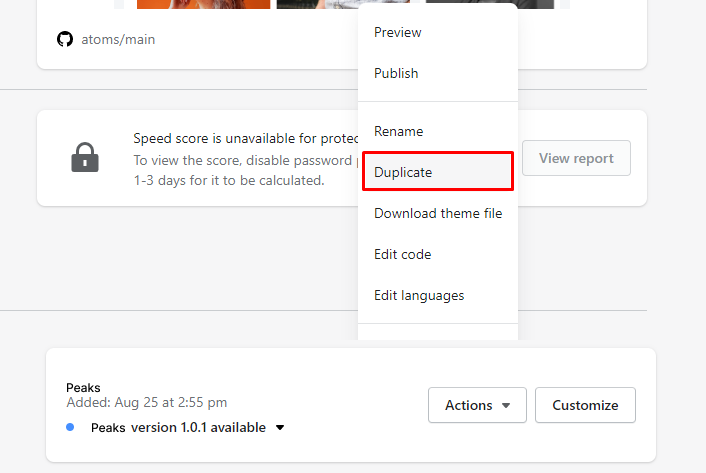
Task: Open the atoms/main branch link
Action: [118, 40]
